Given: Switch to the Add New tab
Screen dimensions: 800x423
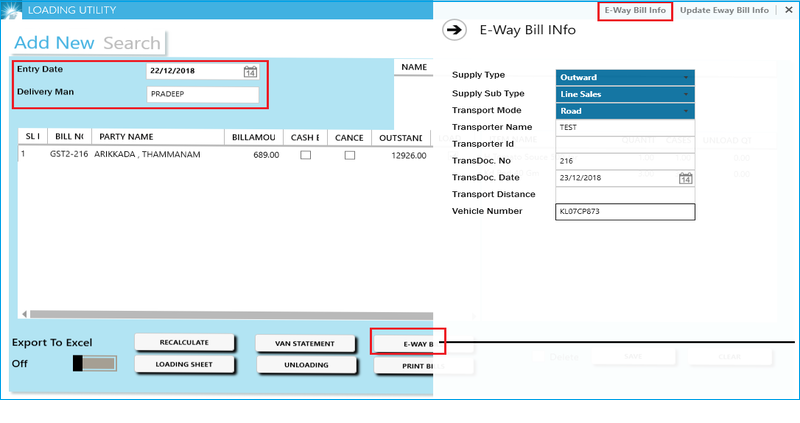Looking at the screenshot, I should coord(54,43).
